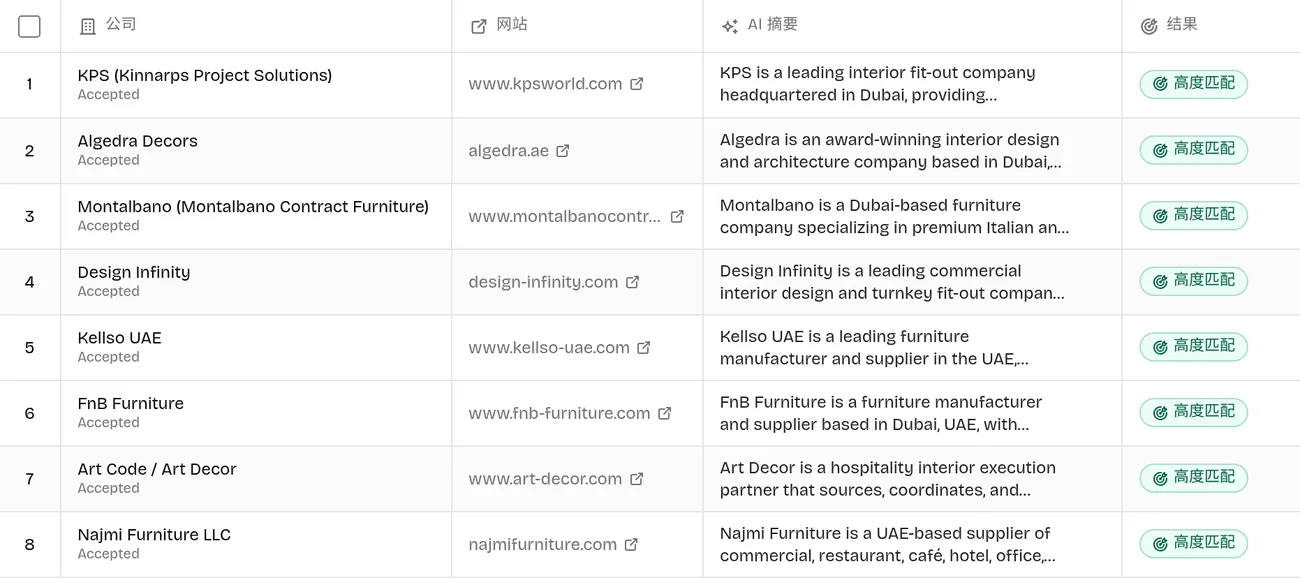Screen dimensions: 1300x578
Task: Click the external-link icon in the 网站 header
Action: pos(479,26)
